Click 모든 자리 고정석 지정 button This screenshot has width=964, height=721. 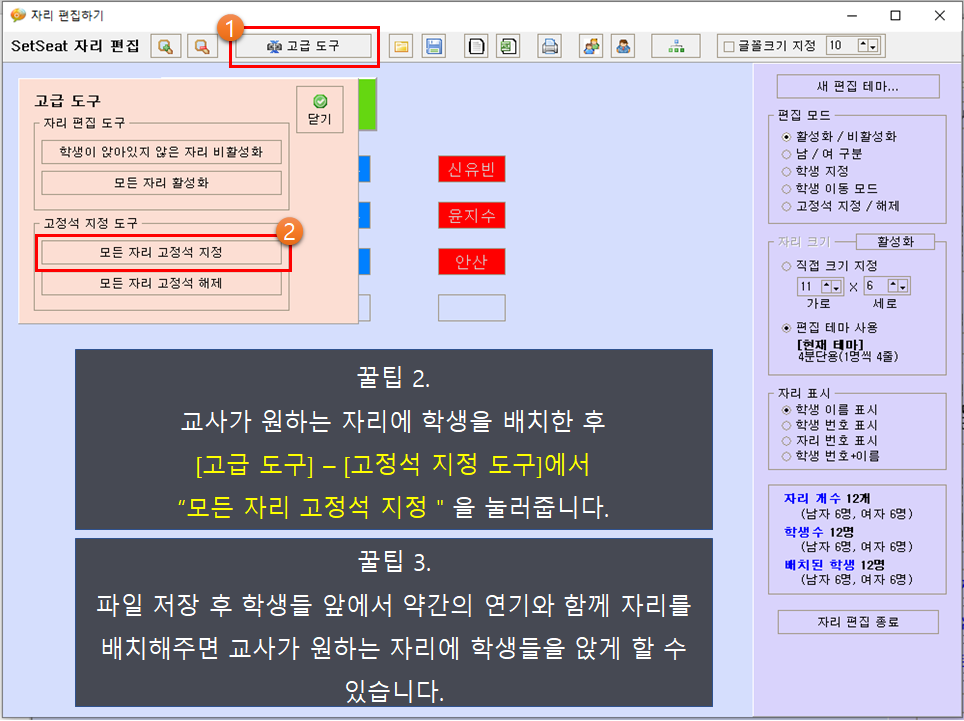[x=161, y=253]
